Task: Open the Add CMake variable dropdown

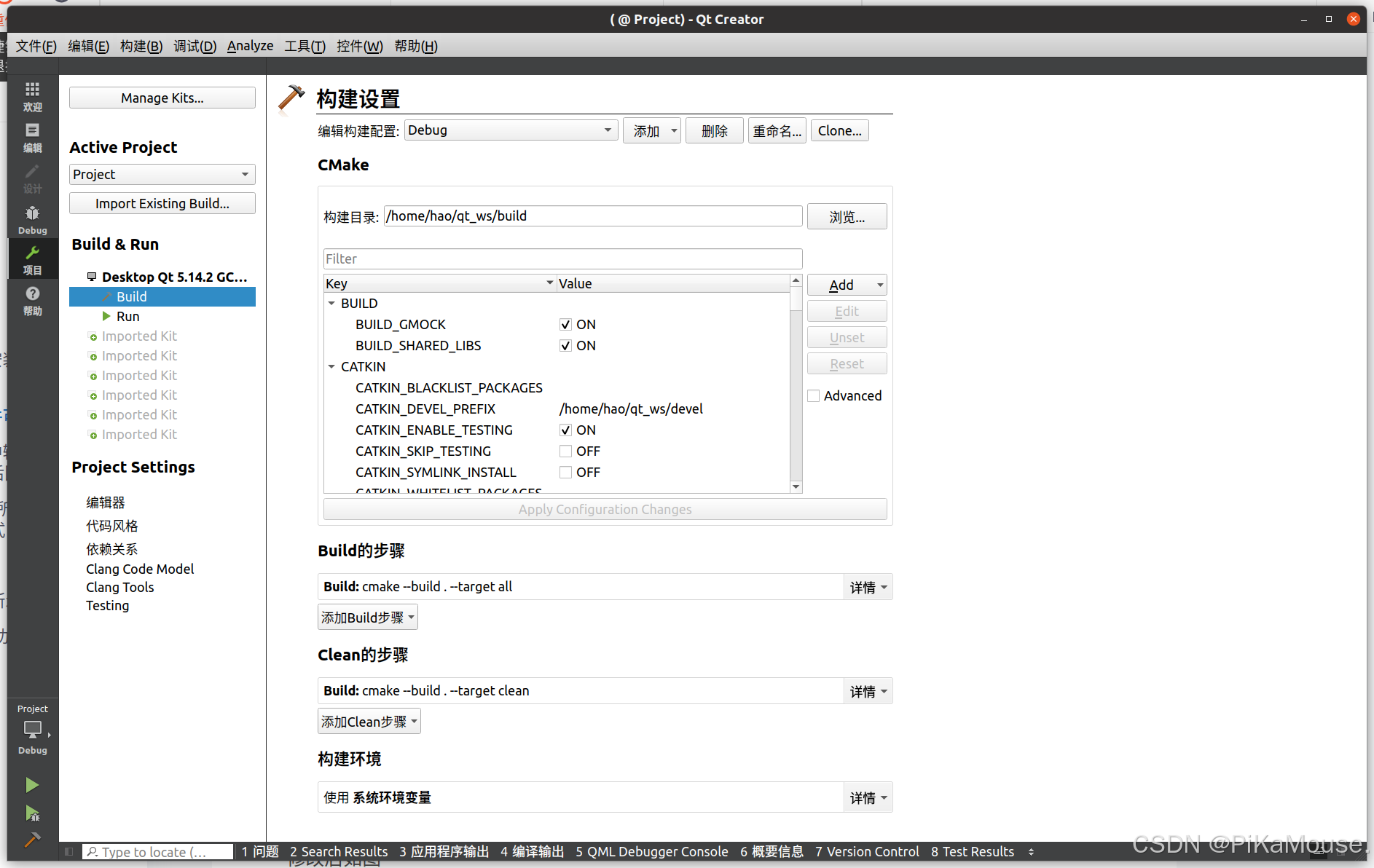Action: point(847,285)
